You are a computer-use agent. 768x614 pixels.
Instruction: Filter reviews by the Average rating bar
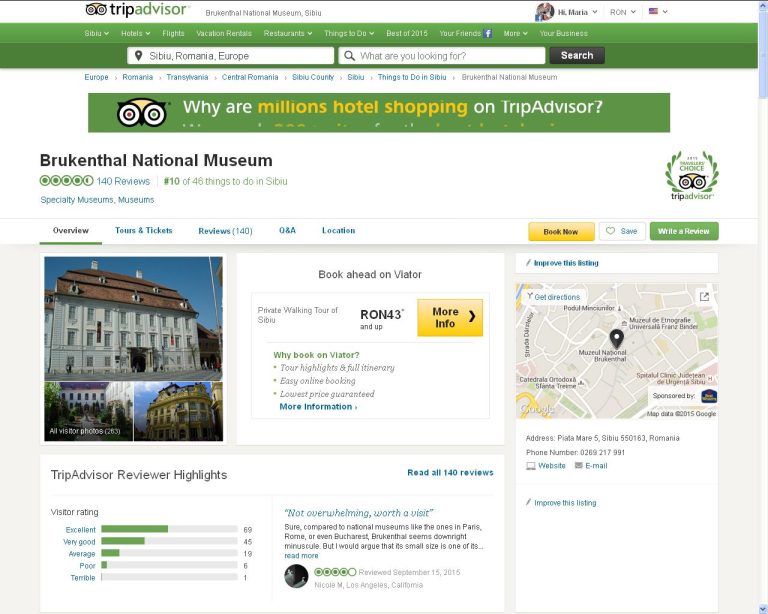169,553
